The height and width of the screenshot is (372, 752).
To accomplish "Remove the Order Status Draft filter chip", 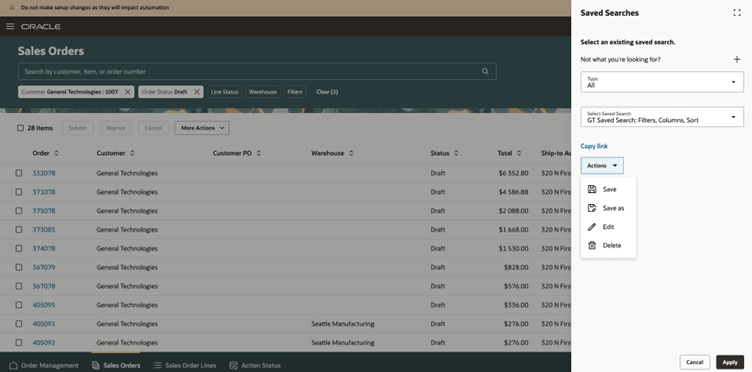I will pos(197,92).
